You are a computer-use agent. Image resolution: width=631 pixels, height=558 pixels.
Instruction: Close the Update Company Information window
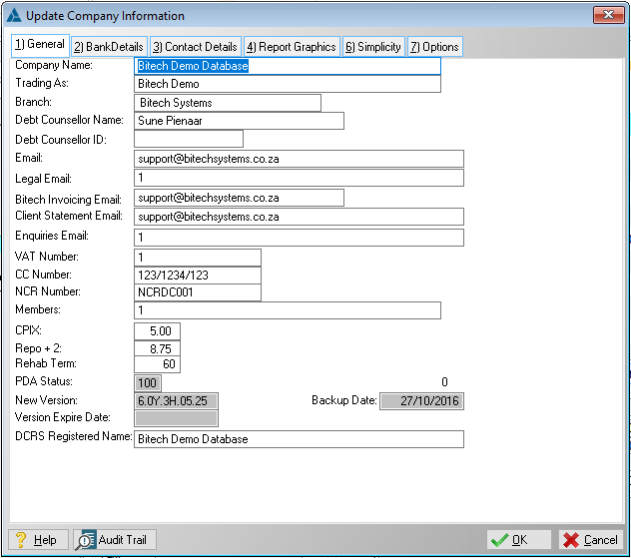(x=608, y=15)
